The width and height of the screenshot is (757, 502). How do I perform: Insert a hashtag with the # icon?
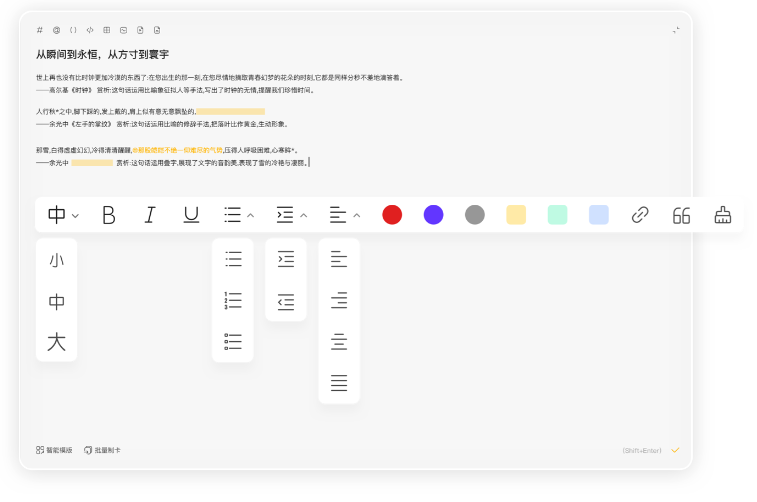[40, 30]
